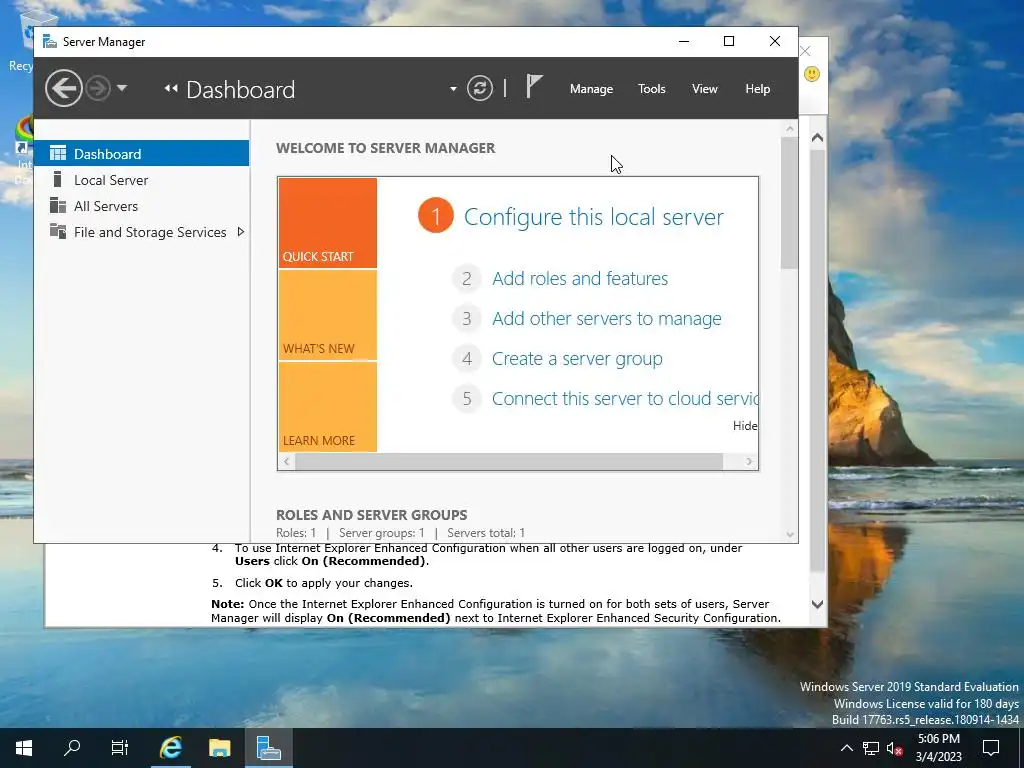This screenshot has width=1024, height=768.
Task: Open the Recycle Bin desktop icon
Action: pos(20,40)
